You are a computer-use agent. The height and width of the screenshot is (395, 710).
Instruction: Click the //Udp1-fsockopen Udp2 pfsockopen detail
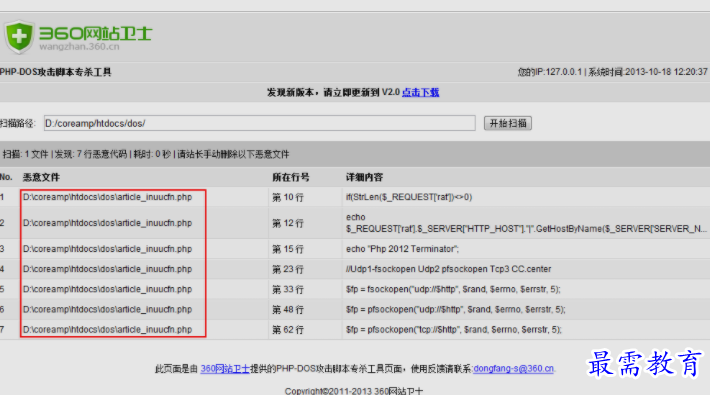click(449, 269)
